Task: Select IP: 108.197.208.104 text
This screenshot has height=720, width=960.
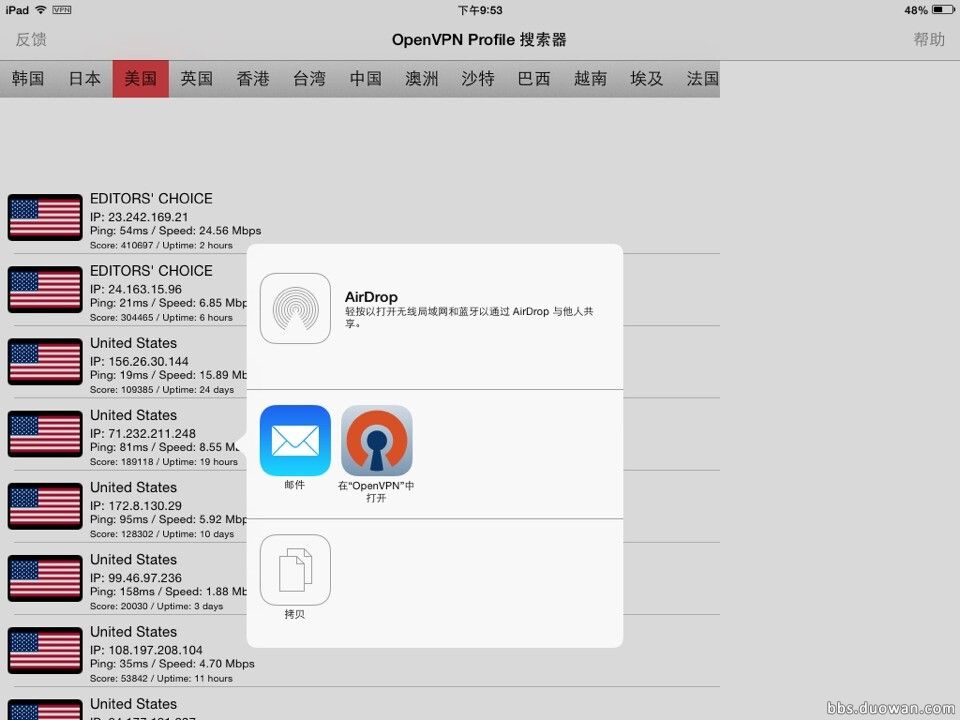Action: tap(146, 651)
